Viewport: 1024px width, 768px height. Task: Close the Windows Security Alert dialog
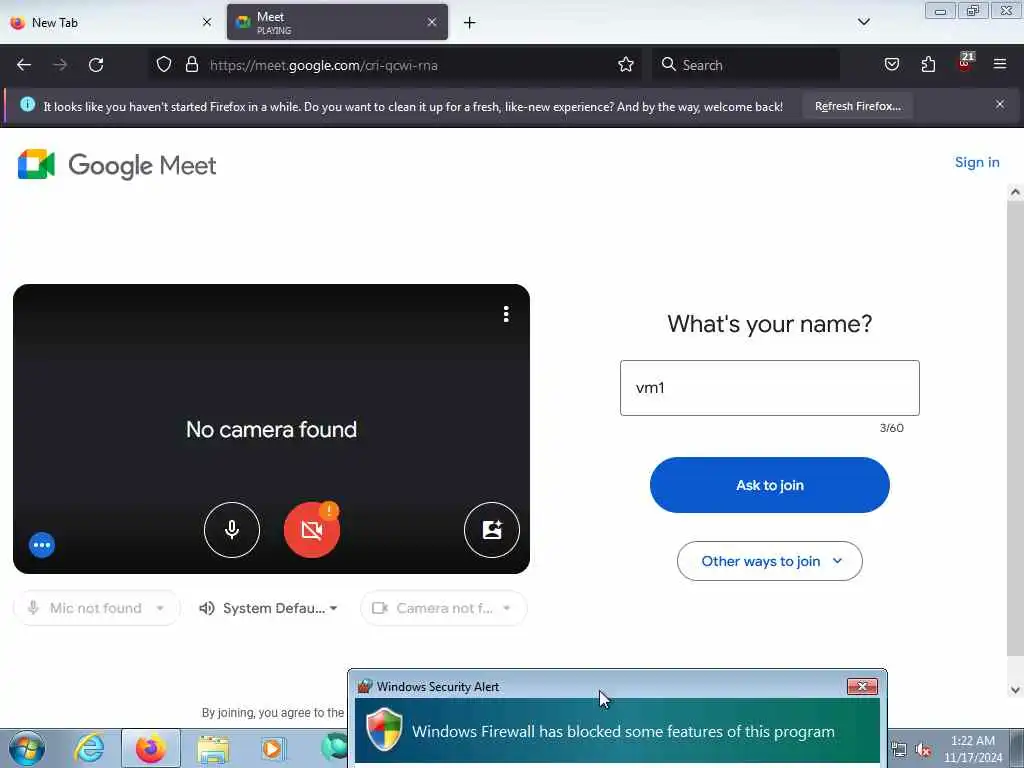tap(862, 686)
